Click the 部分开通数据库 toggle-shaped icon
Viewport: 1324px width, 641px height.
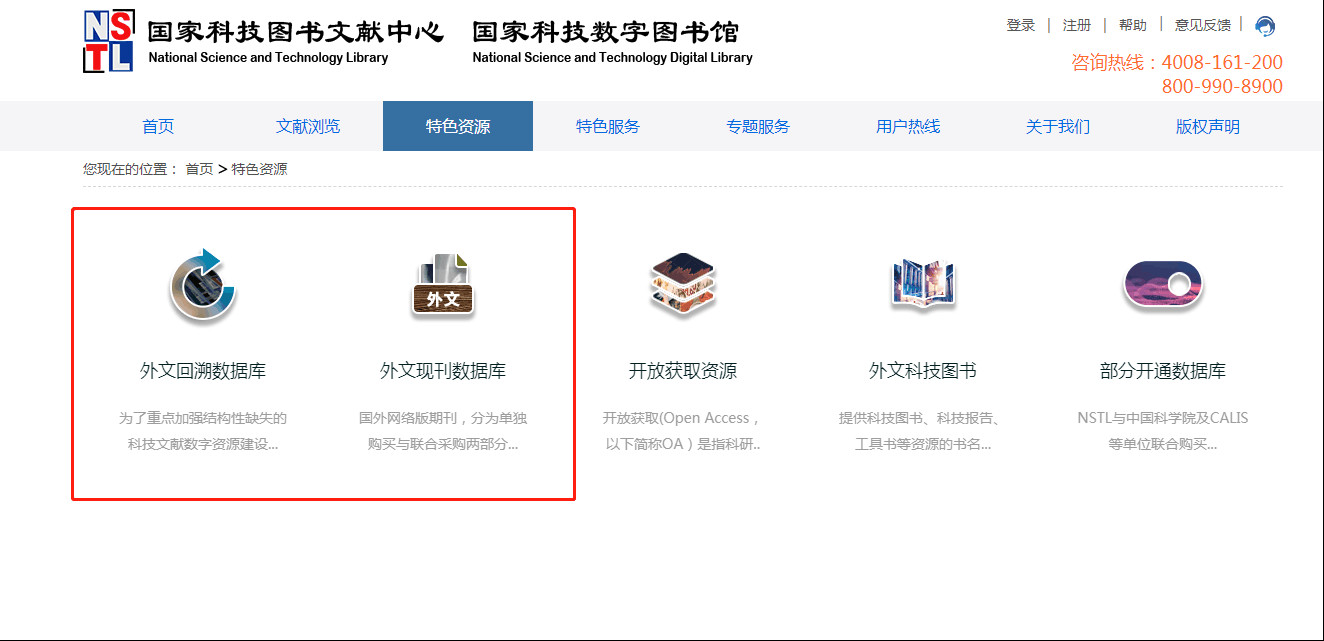pos(1162,285)
